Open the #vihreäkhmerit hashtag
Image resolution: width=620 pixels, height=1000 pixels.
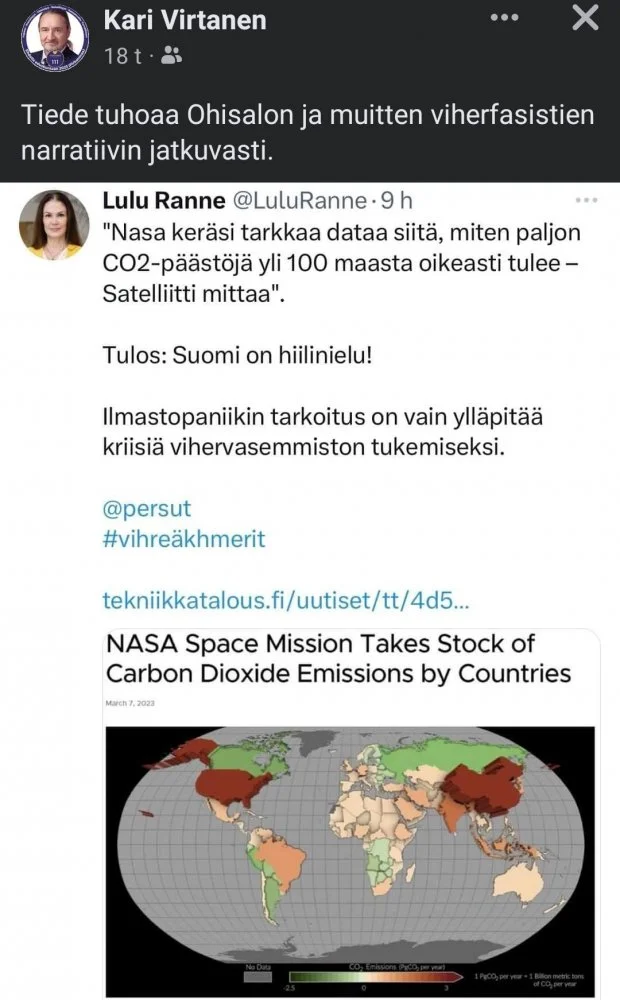[184, 539]
